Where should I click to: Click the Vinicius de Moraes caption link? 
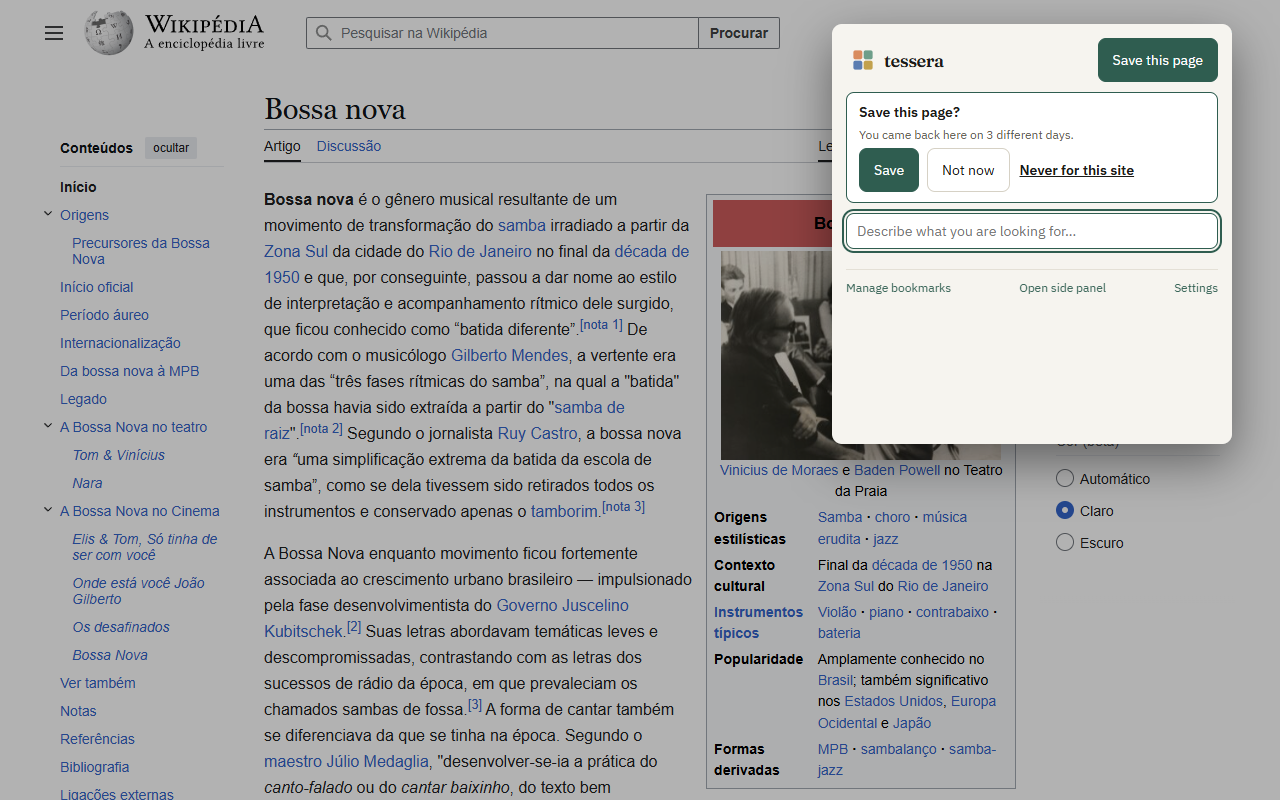779,470
